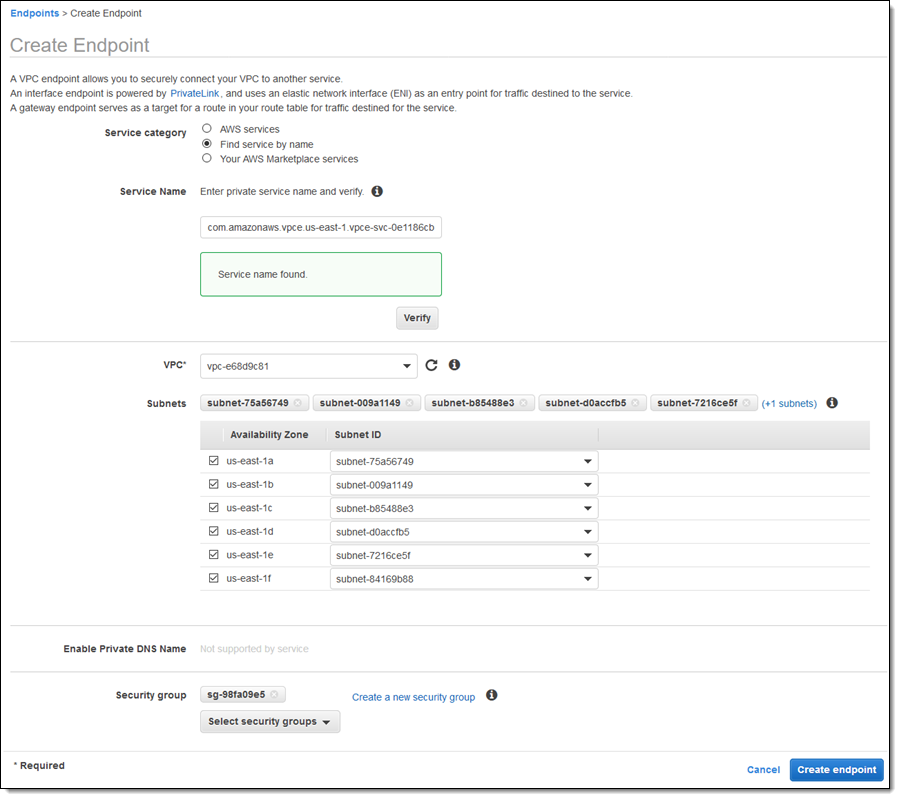Click the Verify button
Screen dimensions: 900x799
(417, 318)
